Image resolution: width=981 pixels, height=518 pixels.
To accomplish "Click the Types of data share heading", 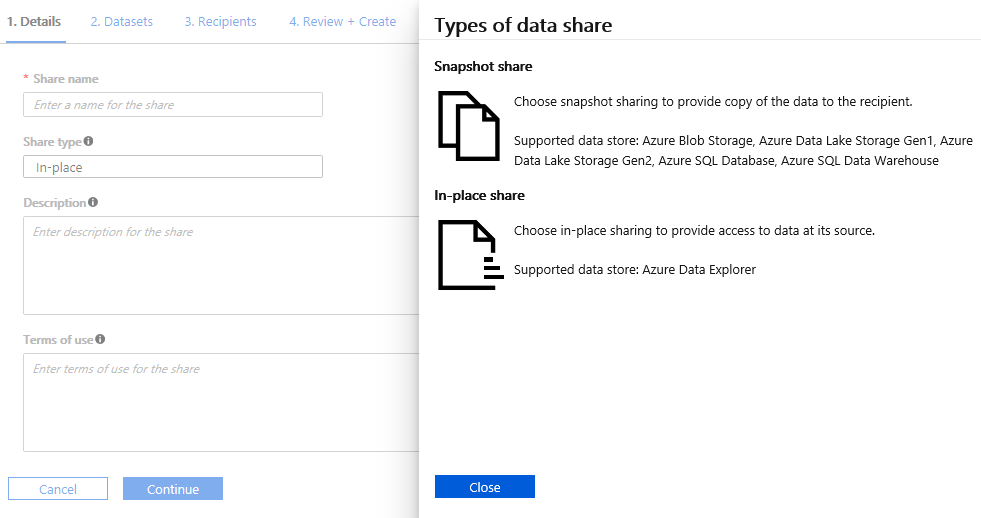I will pyautogui.click(x=523, y=25).
